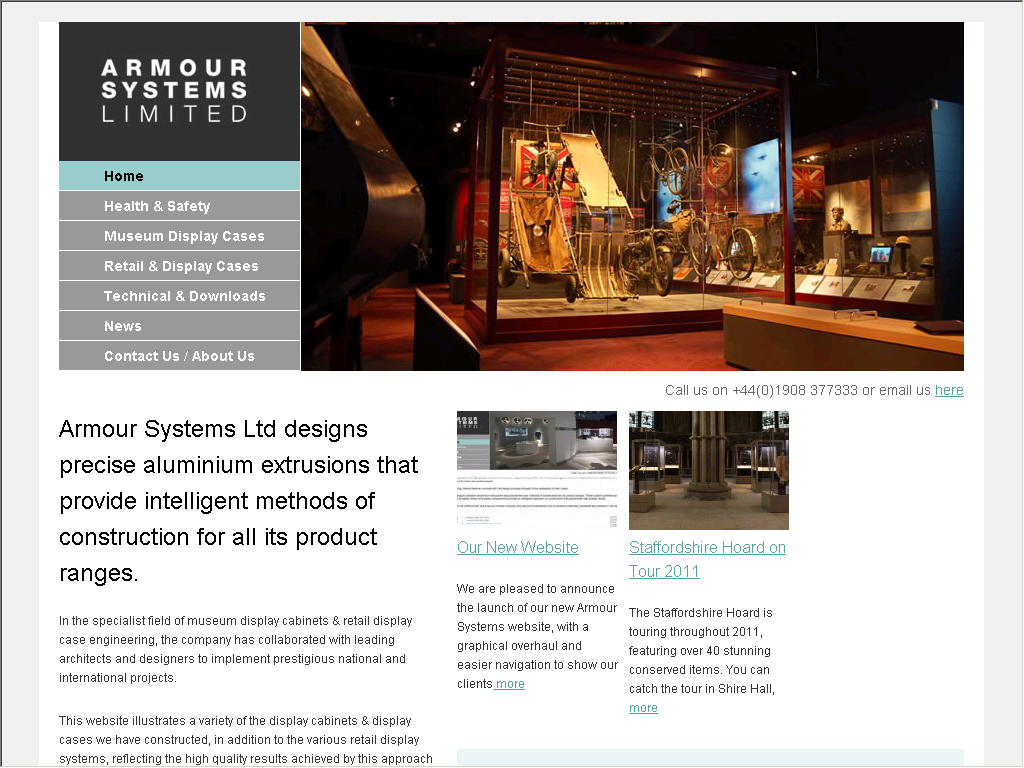
Task: Open Staffordshire Hoard on Tour 2011 link
Action: click(x=707, y=559)
